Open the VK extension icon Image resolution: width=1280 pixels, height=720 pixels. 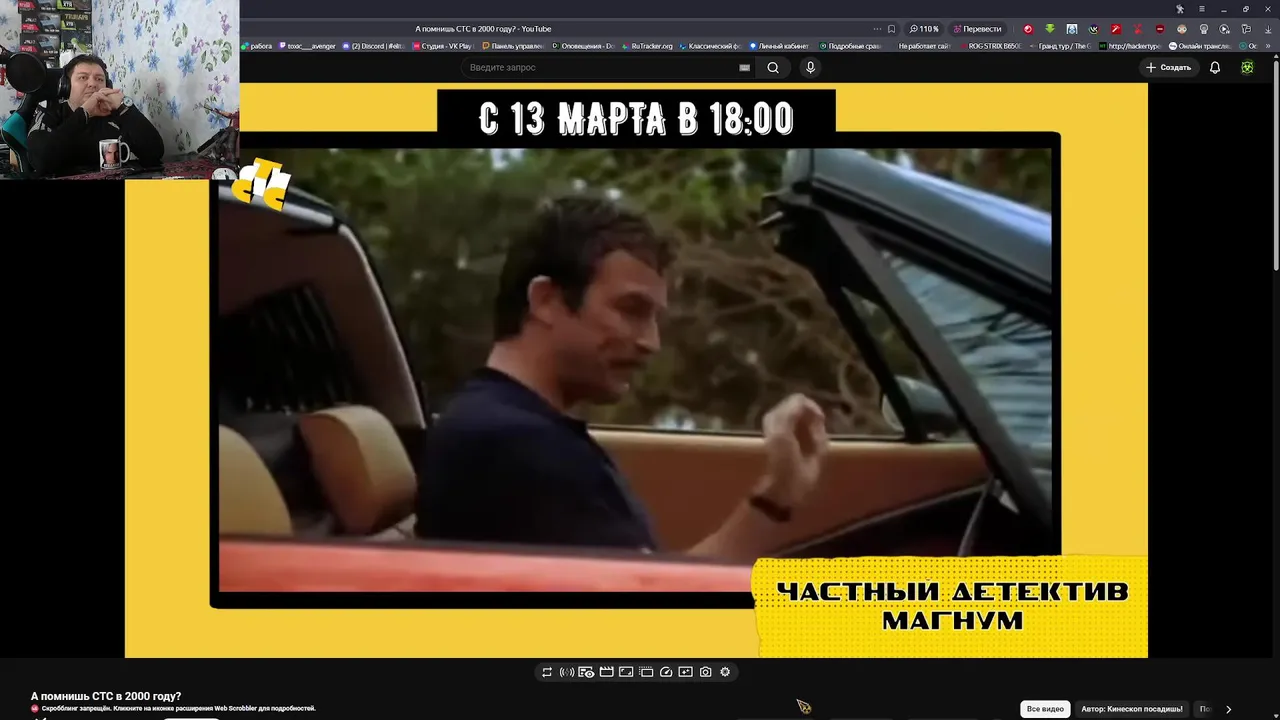(x=1094, y=29)
